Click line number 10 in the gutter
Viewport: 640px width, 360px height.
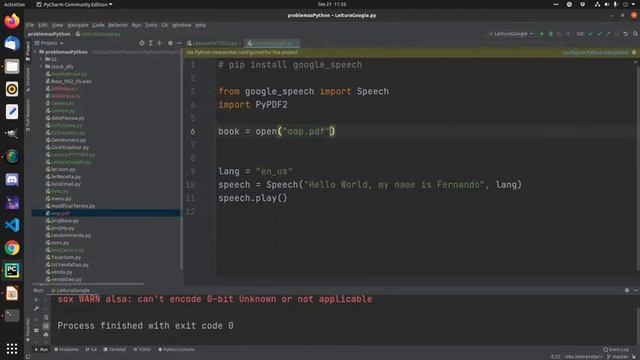[190, 185]
